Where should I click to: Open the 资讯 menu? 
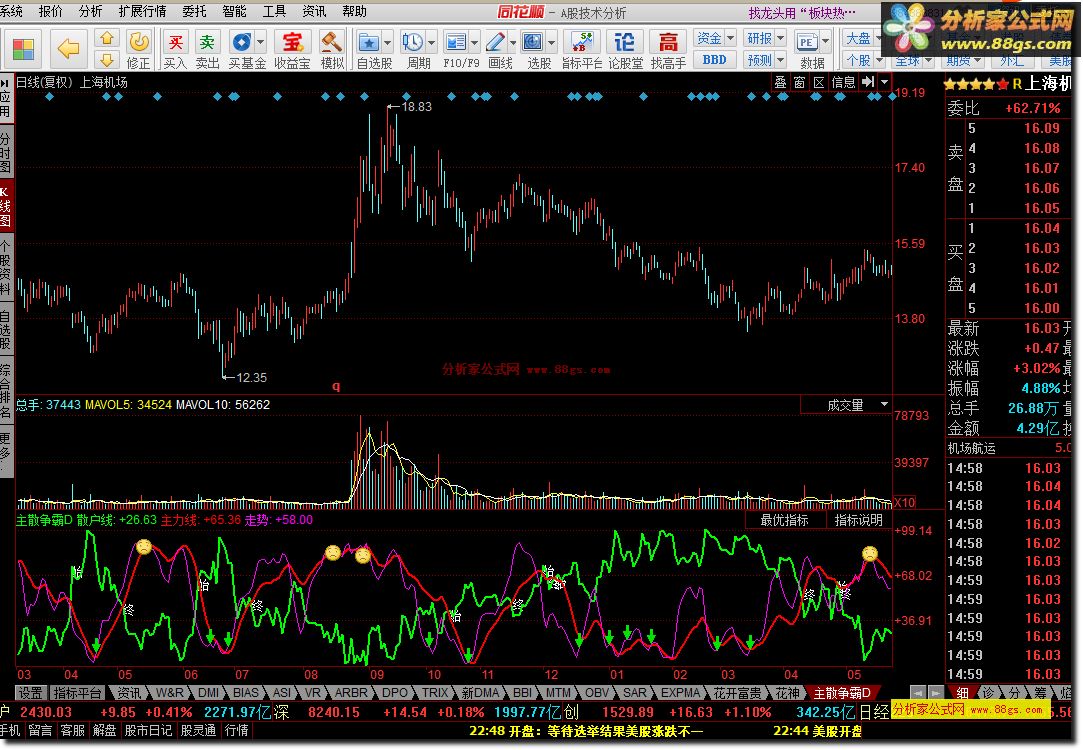[314, 11]
